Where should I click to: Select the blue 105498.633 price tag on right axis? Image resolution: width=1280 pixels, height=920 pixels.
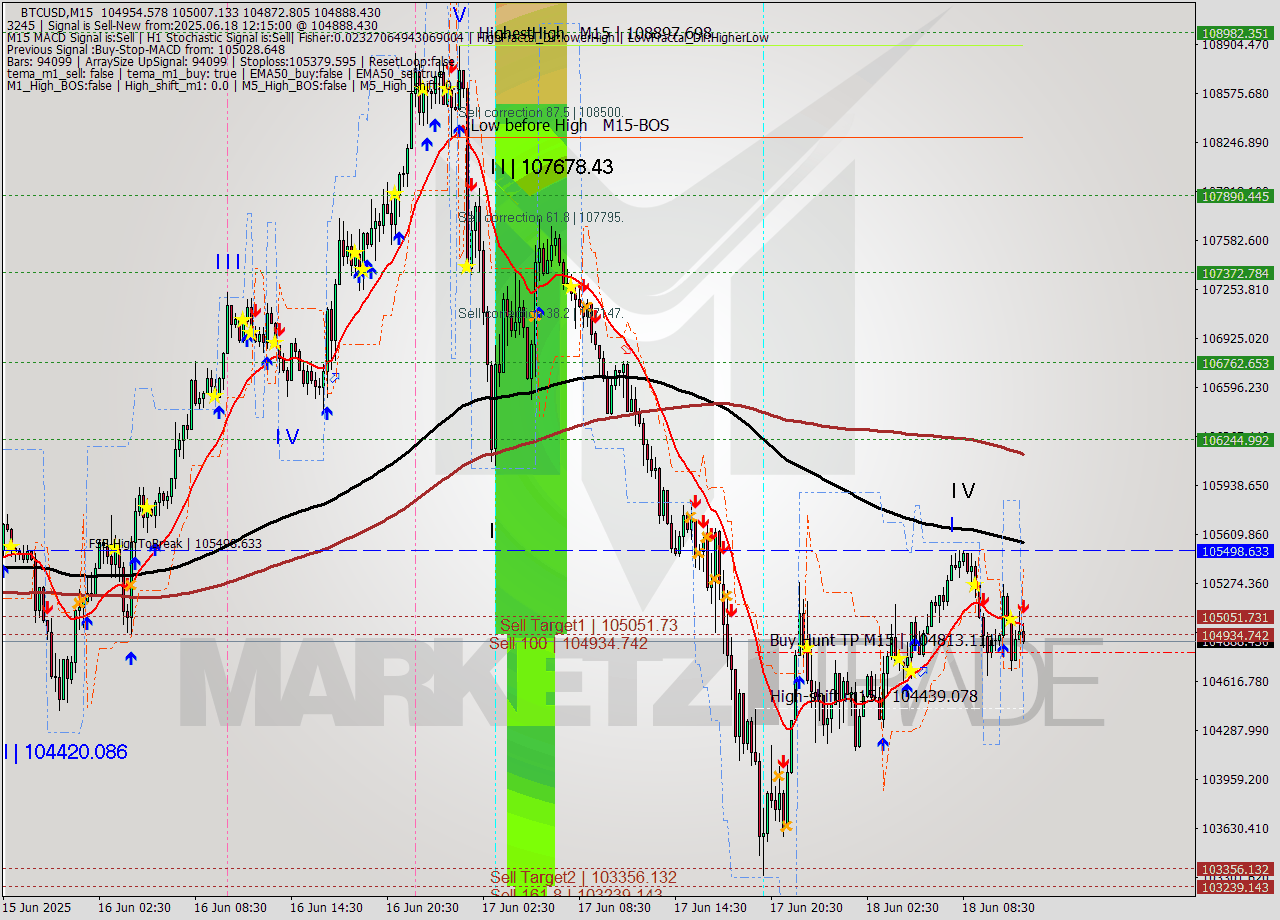1236,552
